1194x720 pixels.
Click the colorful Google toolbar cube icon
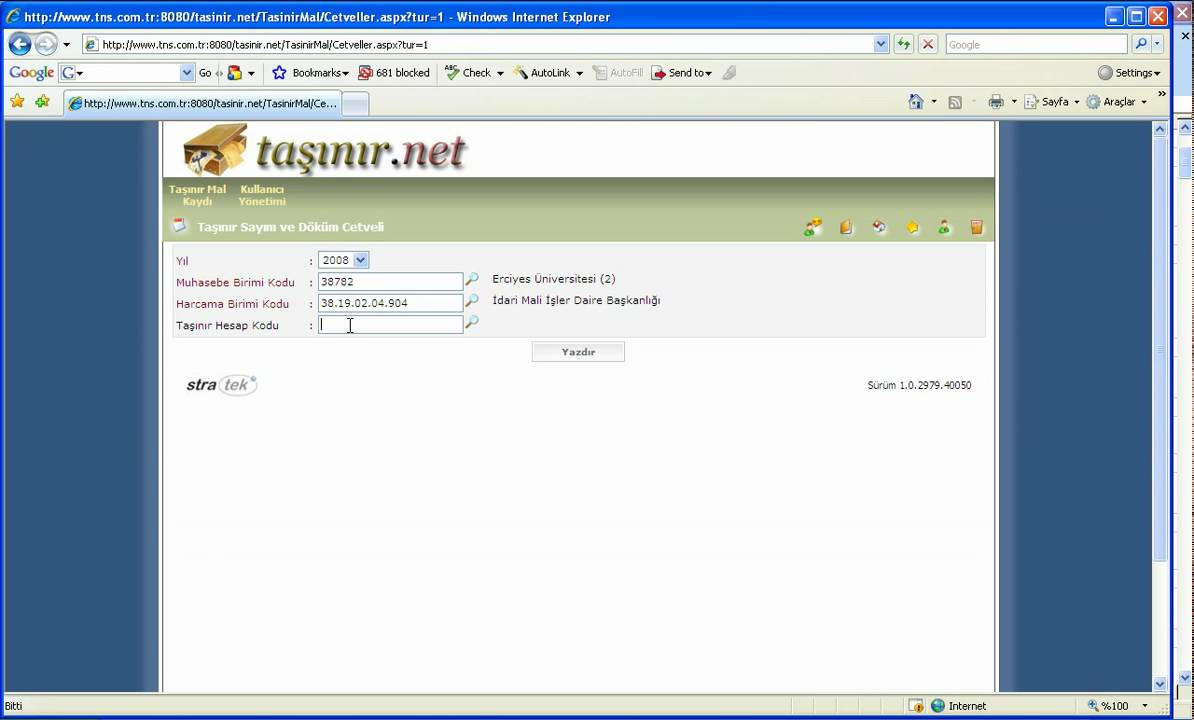(x=235, y=73)
